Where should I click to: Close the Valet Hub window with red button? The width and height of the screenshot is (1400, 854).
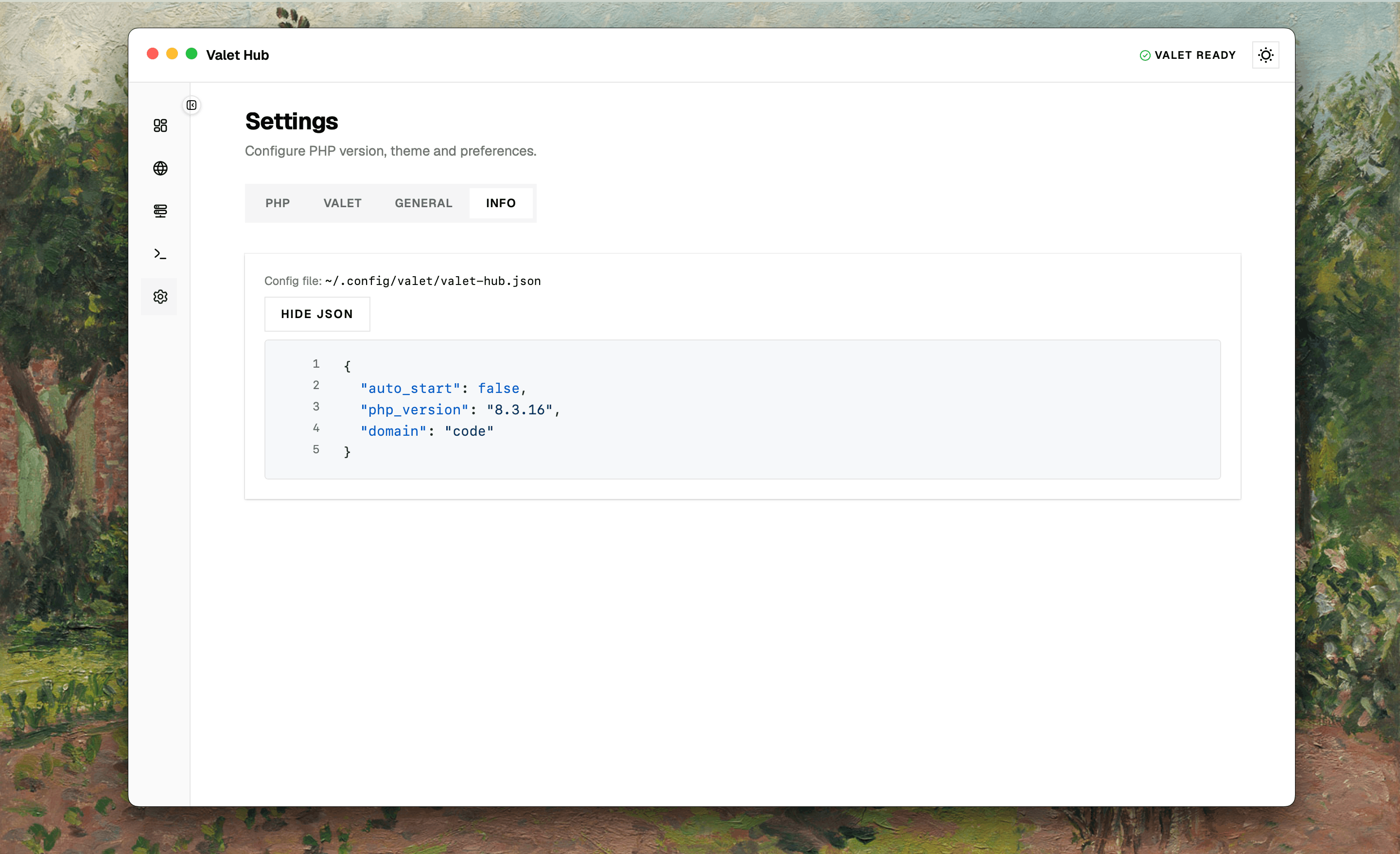pyautogui.click(x=152, y=54)
